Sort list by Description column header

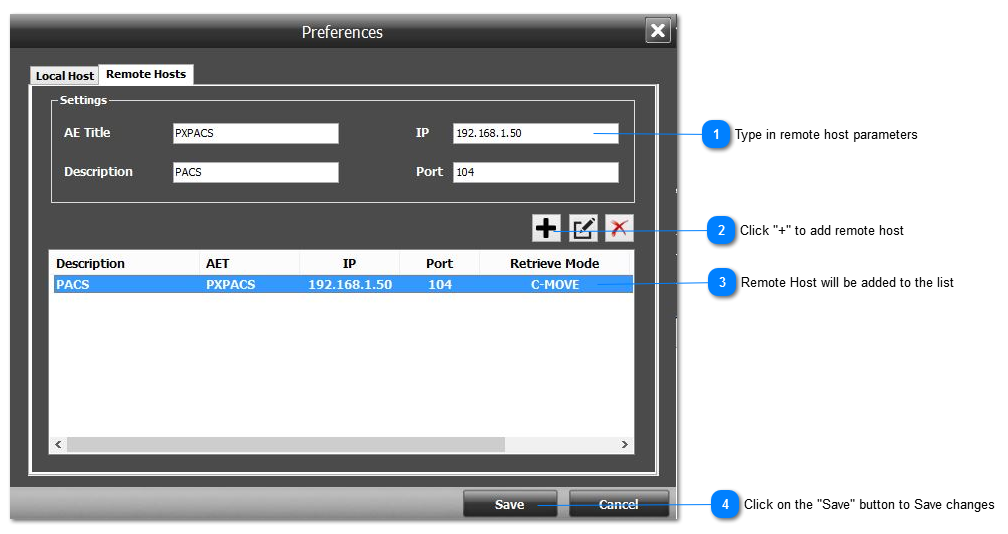[x=124, y=263]
